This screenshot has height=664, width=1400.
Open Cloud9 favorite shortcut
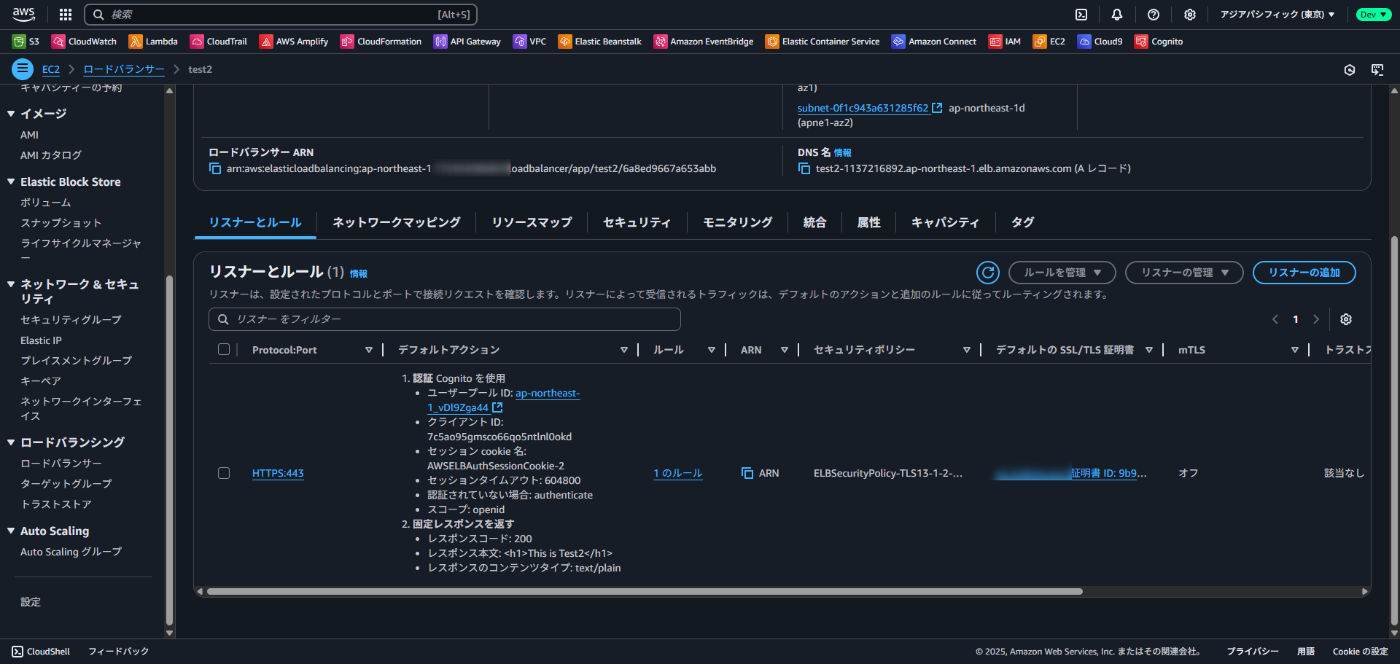tap(1099, 41)
